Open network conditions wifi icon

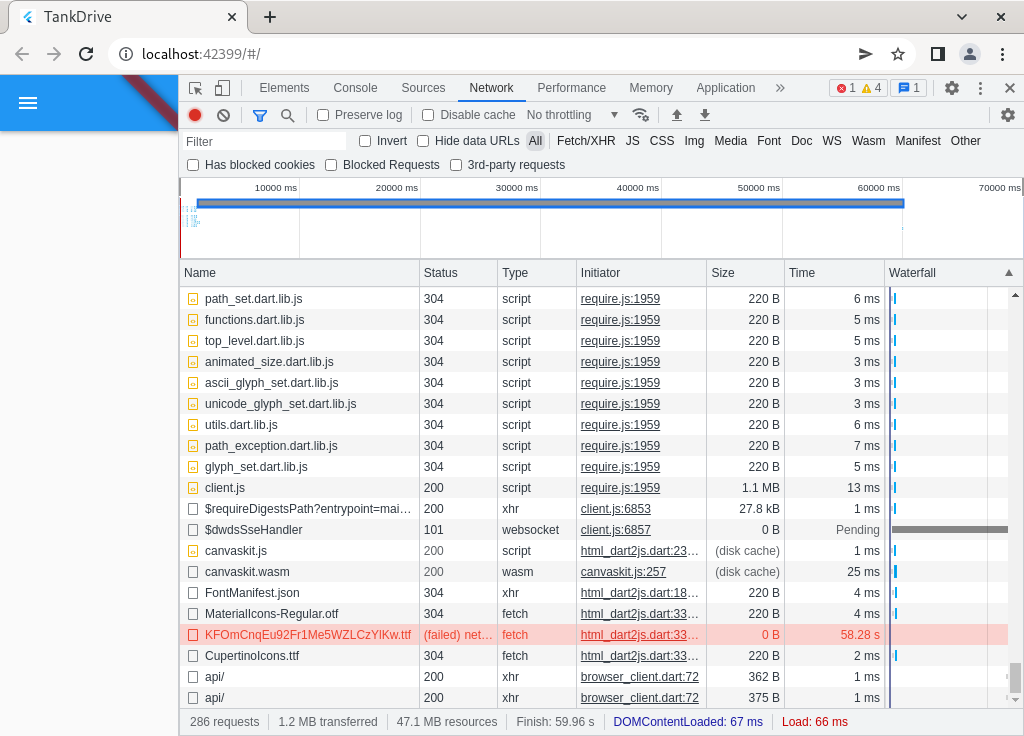[641, 115]
